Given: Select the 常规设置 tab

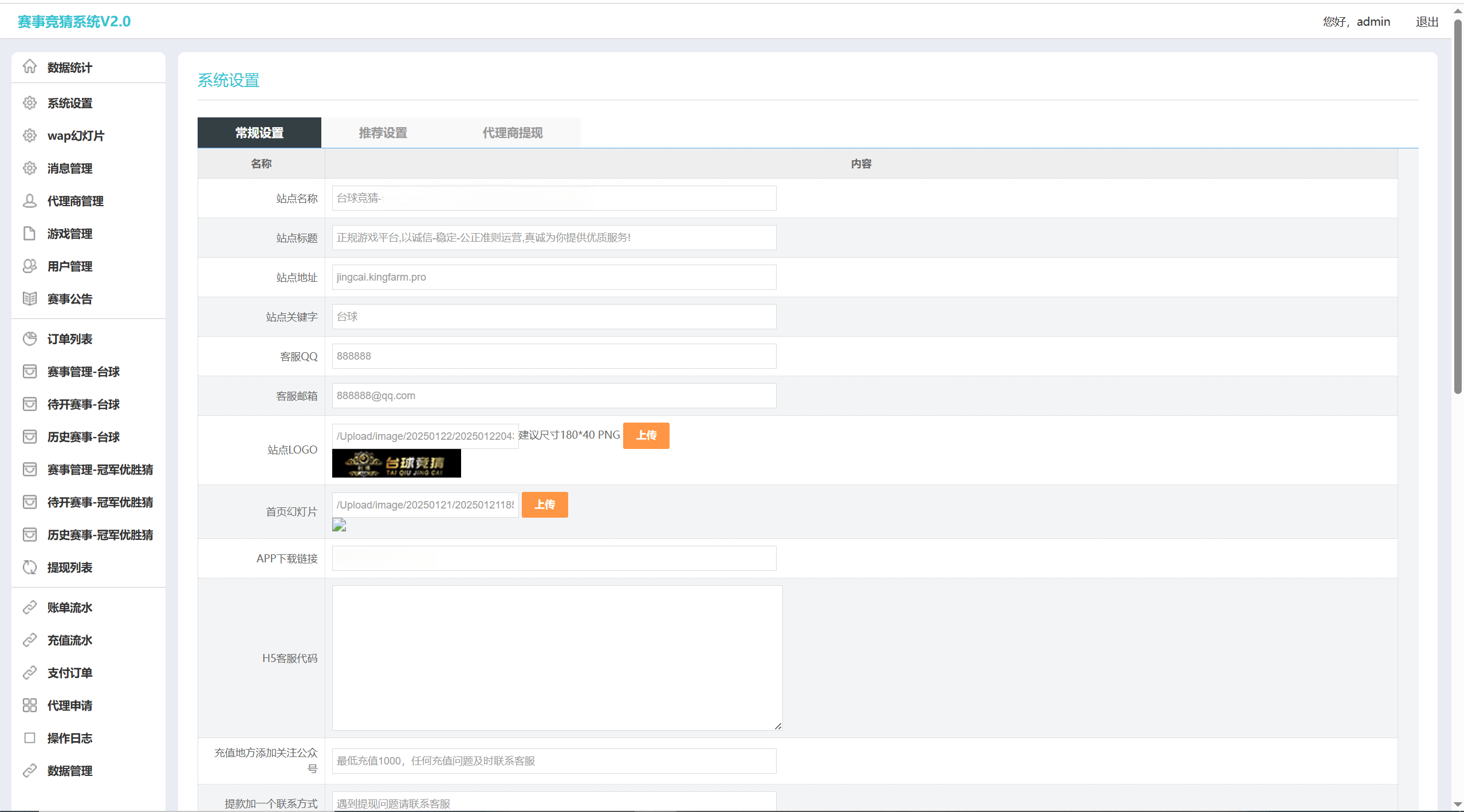Looking at the screenshot, I should [259, 133].
